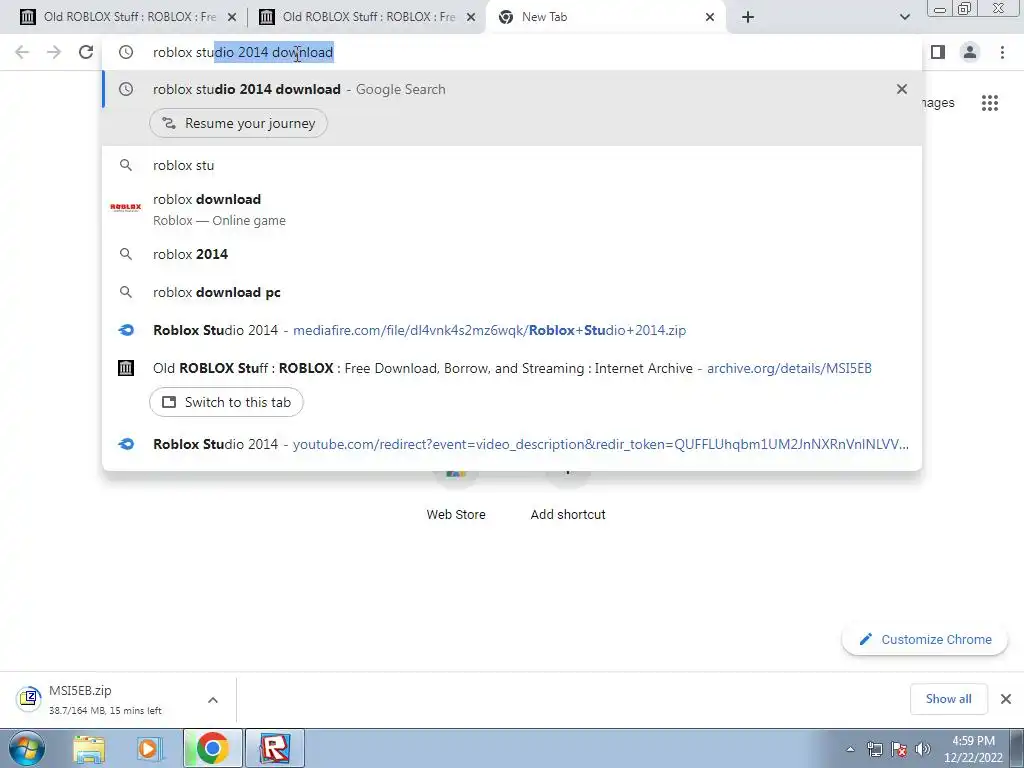Click 'Customize Chrome' button
Screen dimensions: 1024x768
click(925, 639)
